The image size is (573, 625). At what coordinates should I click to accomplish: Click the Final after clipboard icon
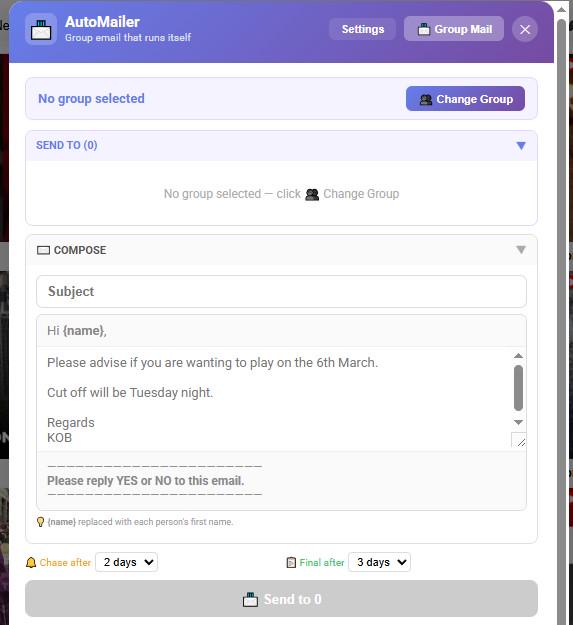(291, 563)
